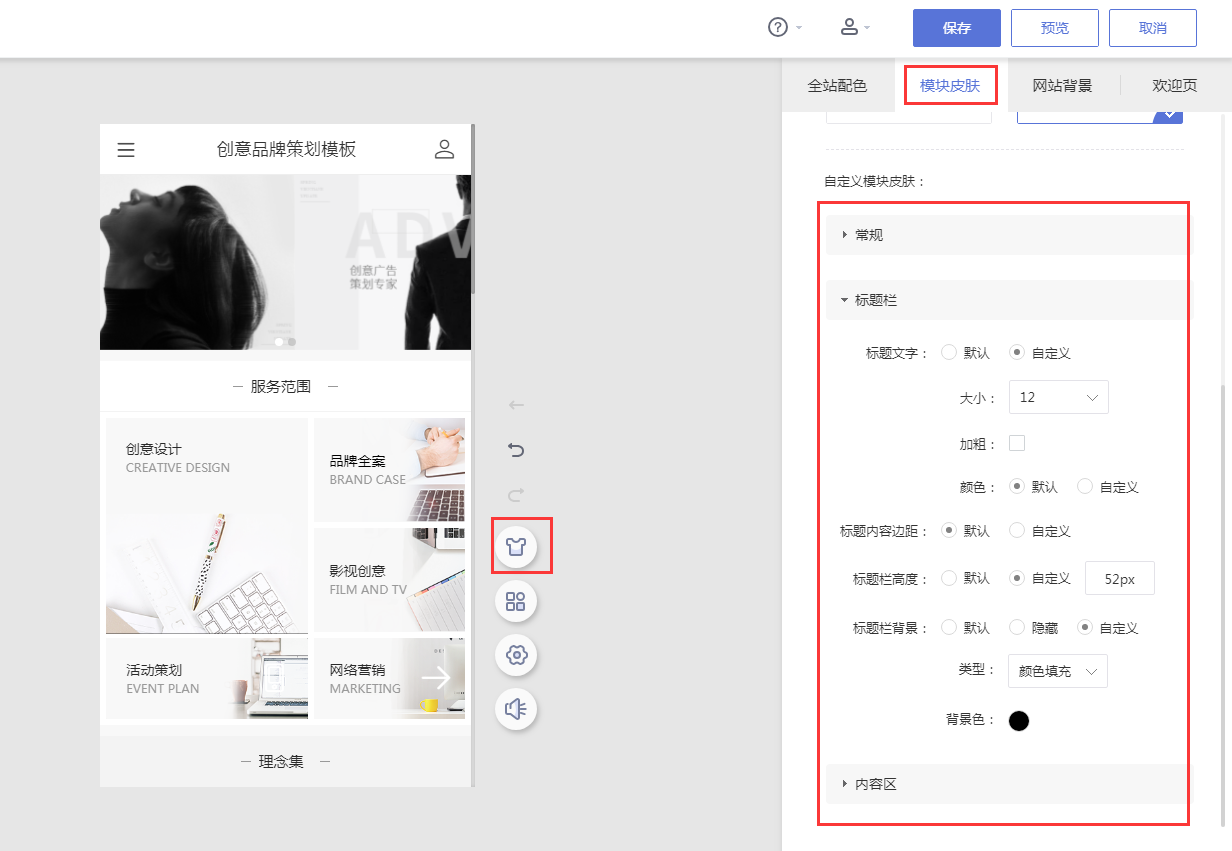This screenshot has height=851, width=1232.
Task: Click the banner image in phone preview
Action: click(x=285, y=262)
